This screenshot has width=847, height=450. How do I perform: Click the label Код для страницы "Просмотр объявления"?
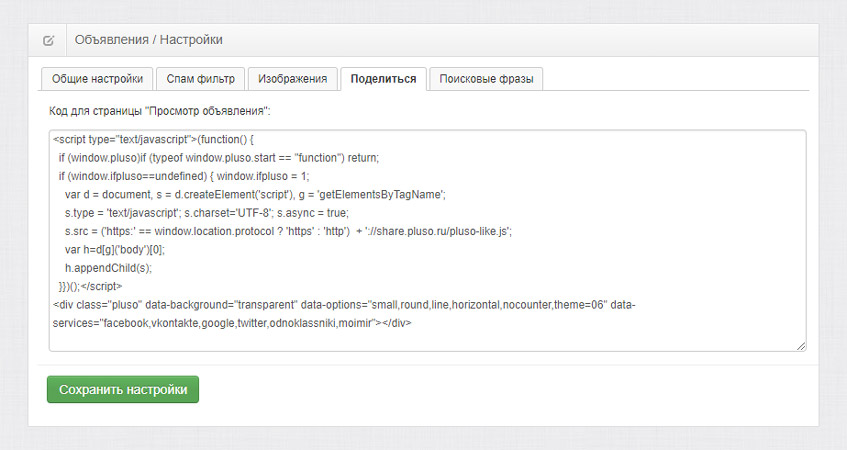pyautogui.click(x=159, y=111)
